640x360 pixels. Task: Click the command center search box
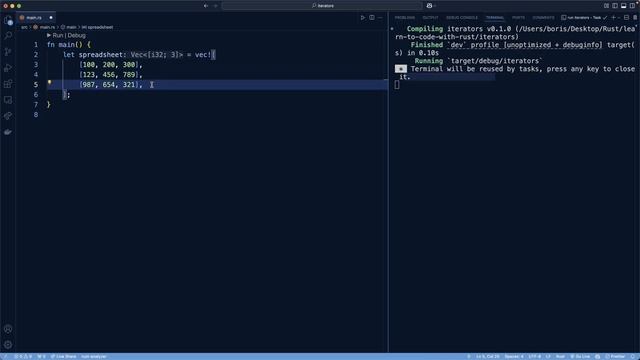[x=322, y=6]
